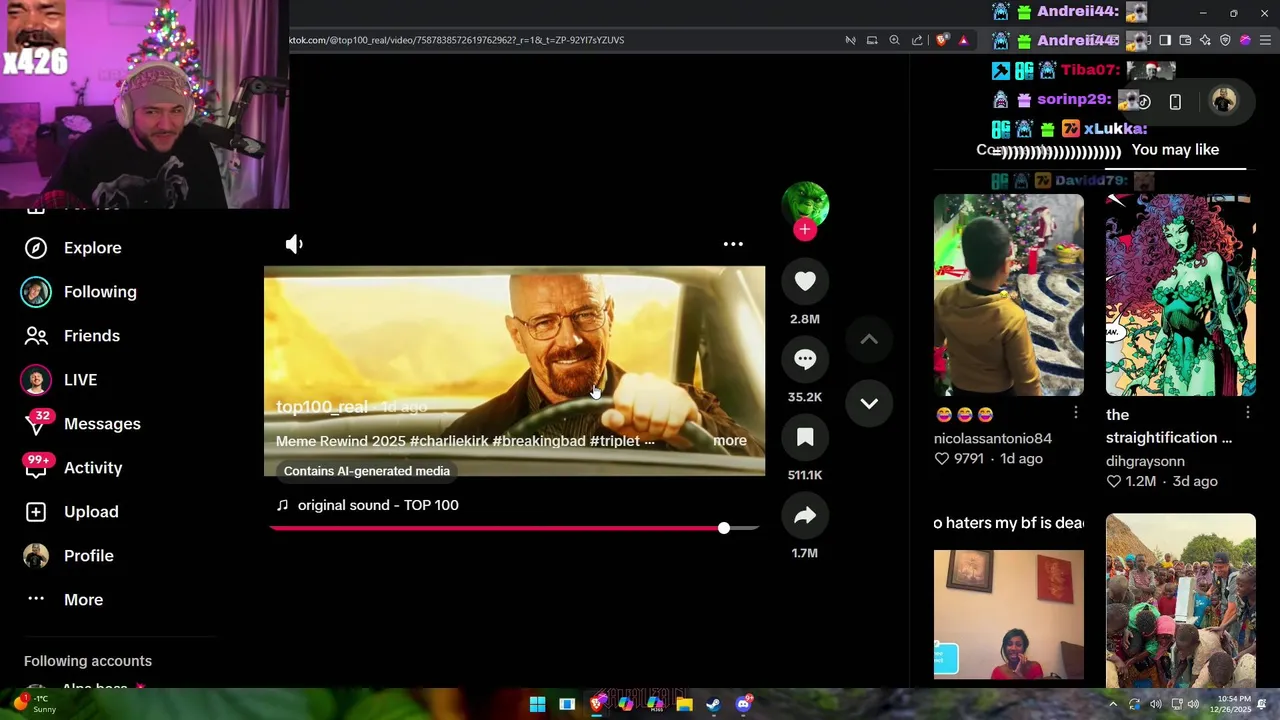Click the browser zoom magnifier icon
The image size is (1280, 720).
(x=894, y=40)
